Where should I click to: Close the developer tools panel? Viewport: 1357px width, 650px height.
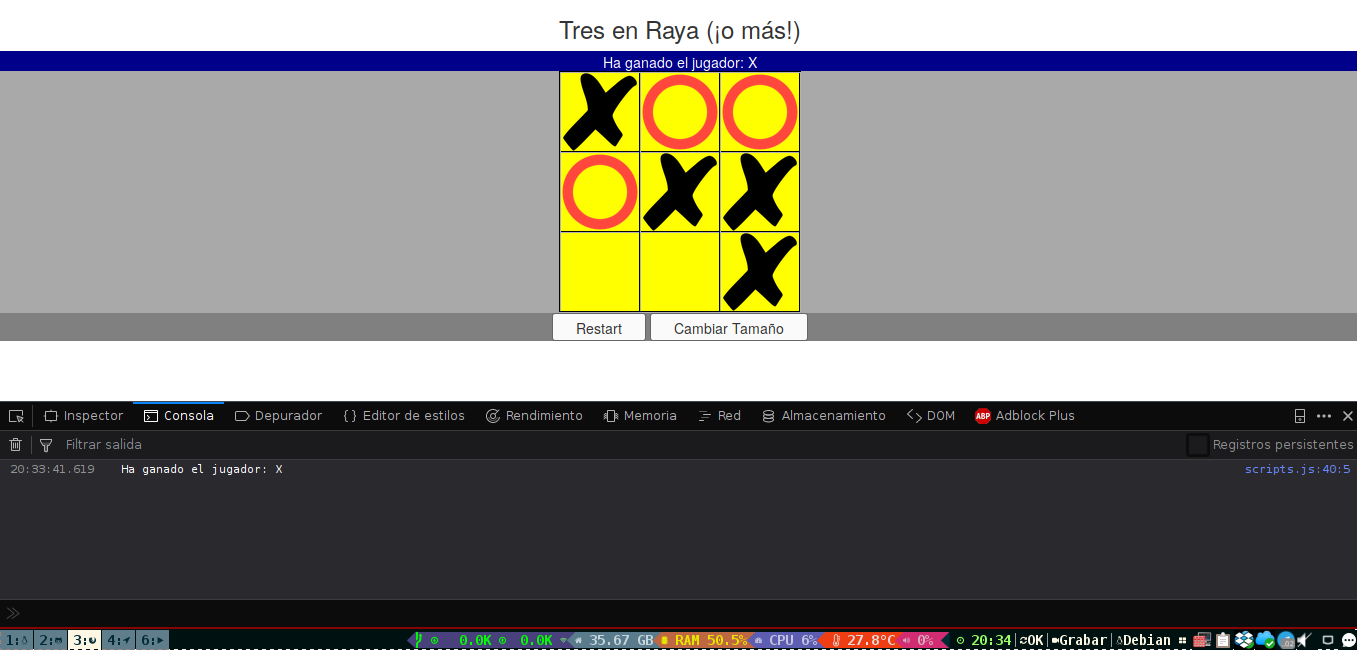[1347, 416]
